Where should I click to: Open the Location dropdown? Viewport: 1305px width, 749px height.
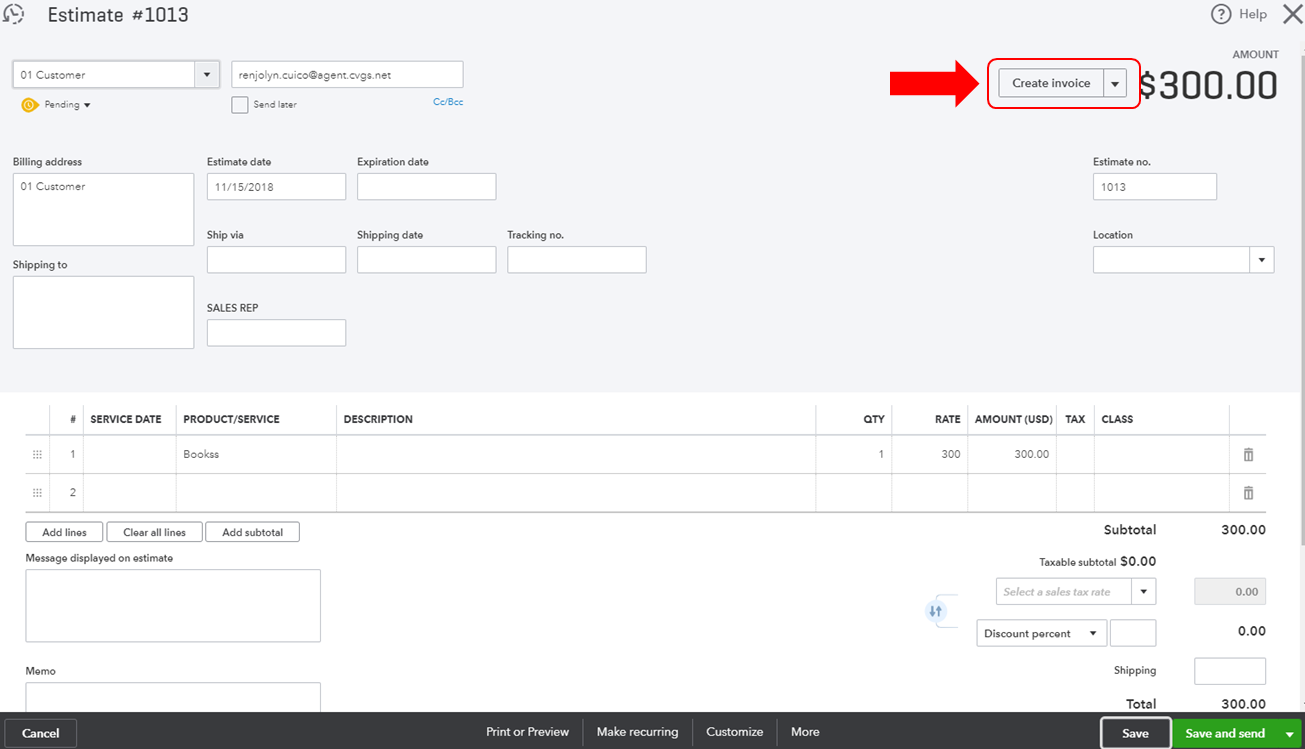tap(1261, 259)
